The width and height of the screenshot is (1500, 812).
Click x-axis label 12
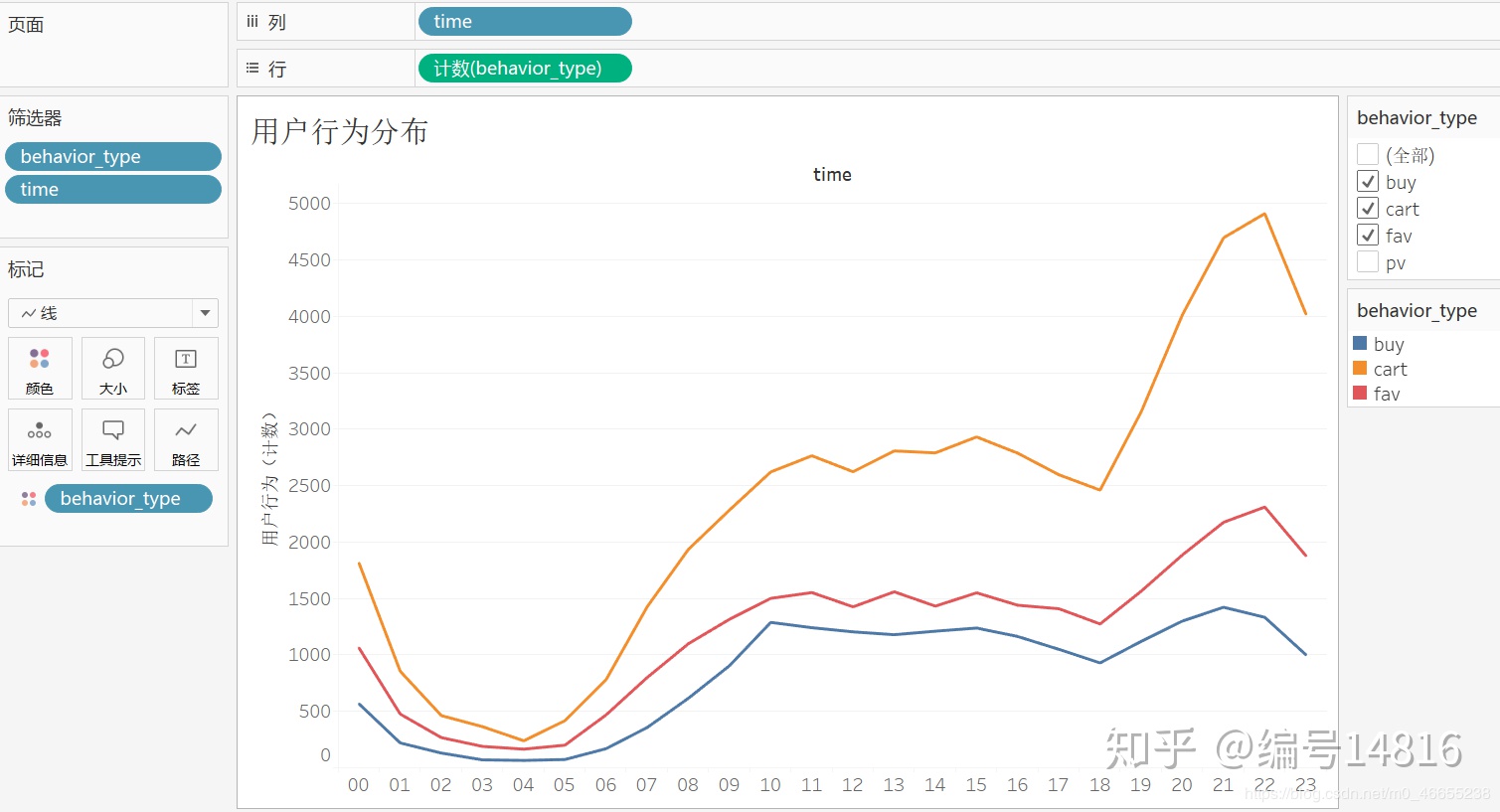[x=852, y=785]
